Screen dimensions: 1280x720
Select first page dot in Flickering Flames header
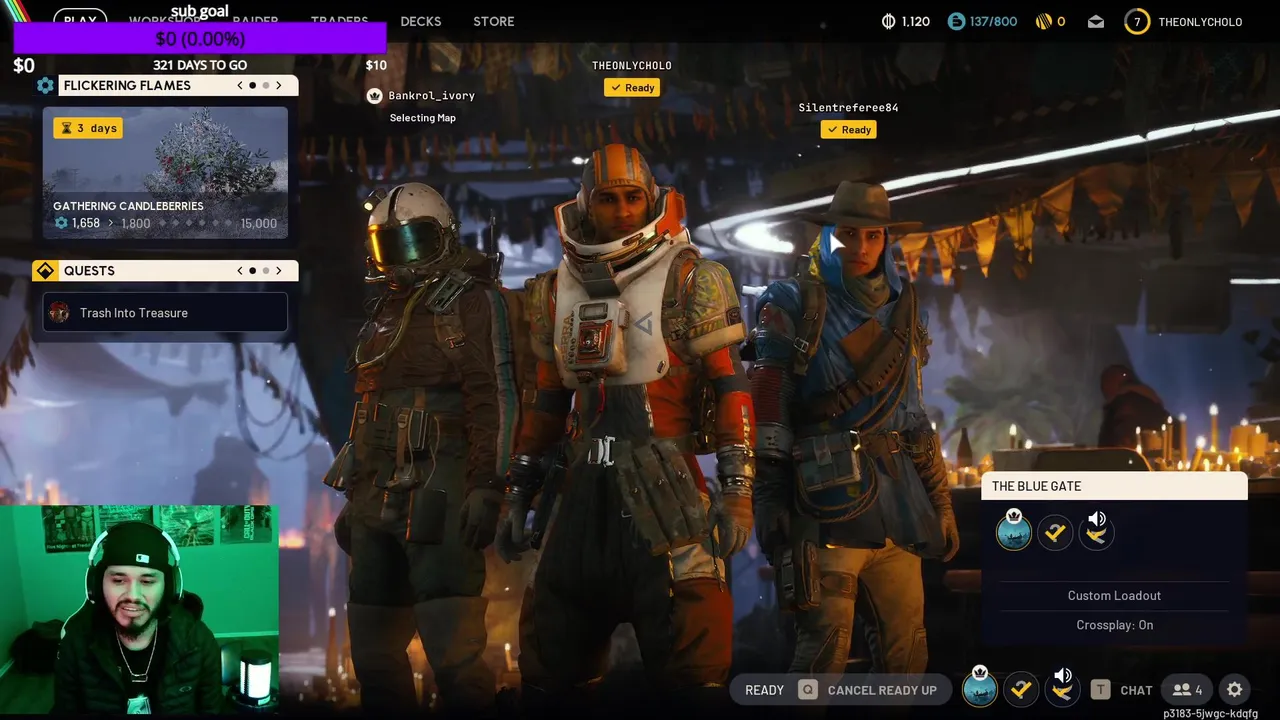coord(253,86)
